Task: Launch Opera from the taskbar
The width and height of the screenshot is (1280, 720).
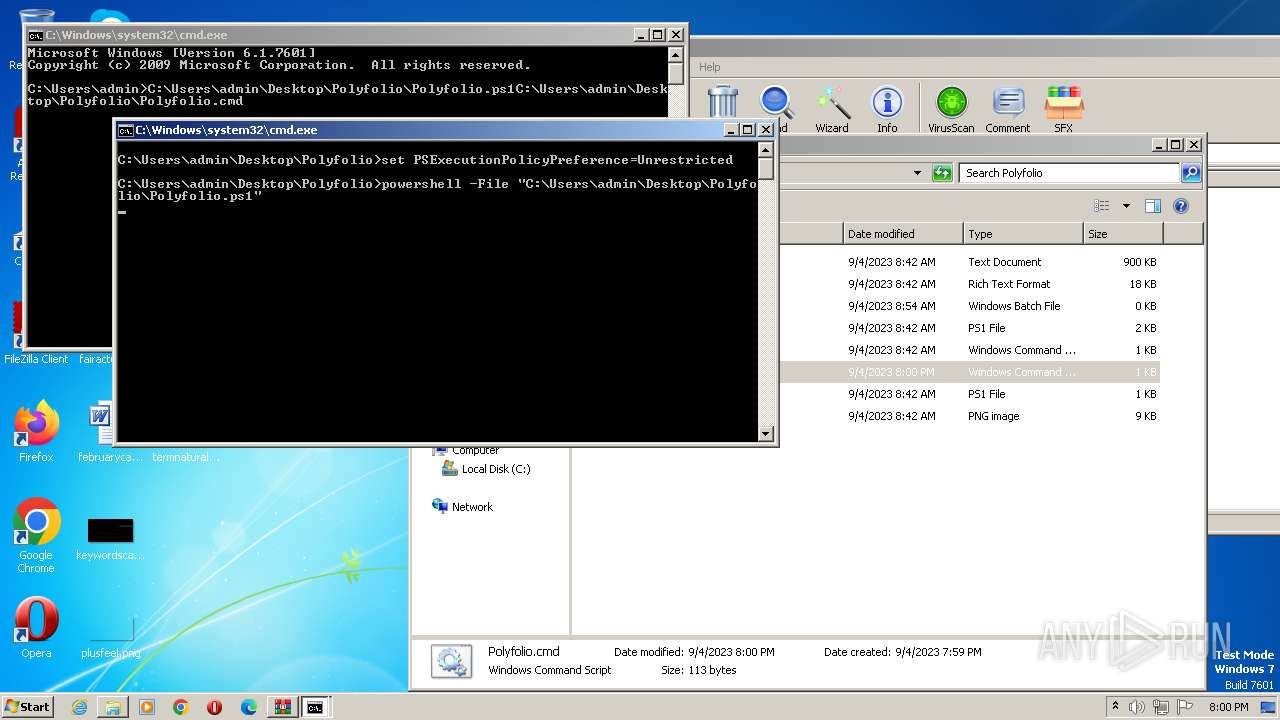Action: point(215,707)
